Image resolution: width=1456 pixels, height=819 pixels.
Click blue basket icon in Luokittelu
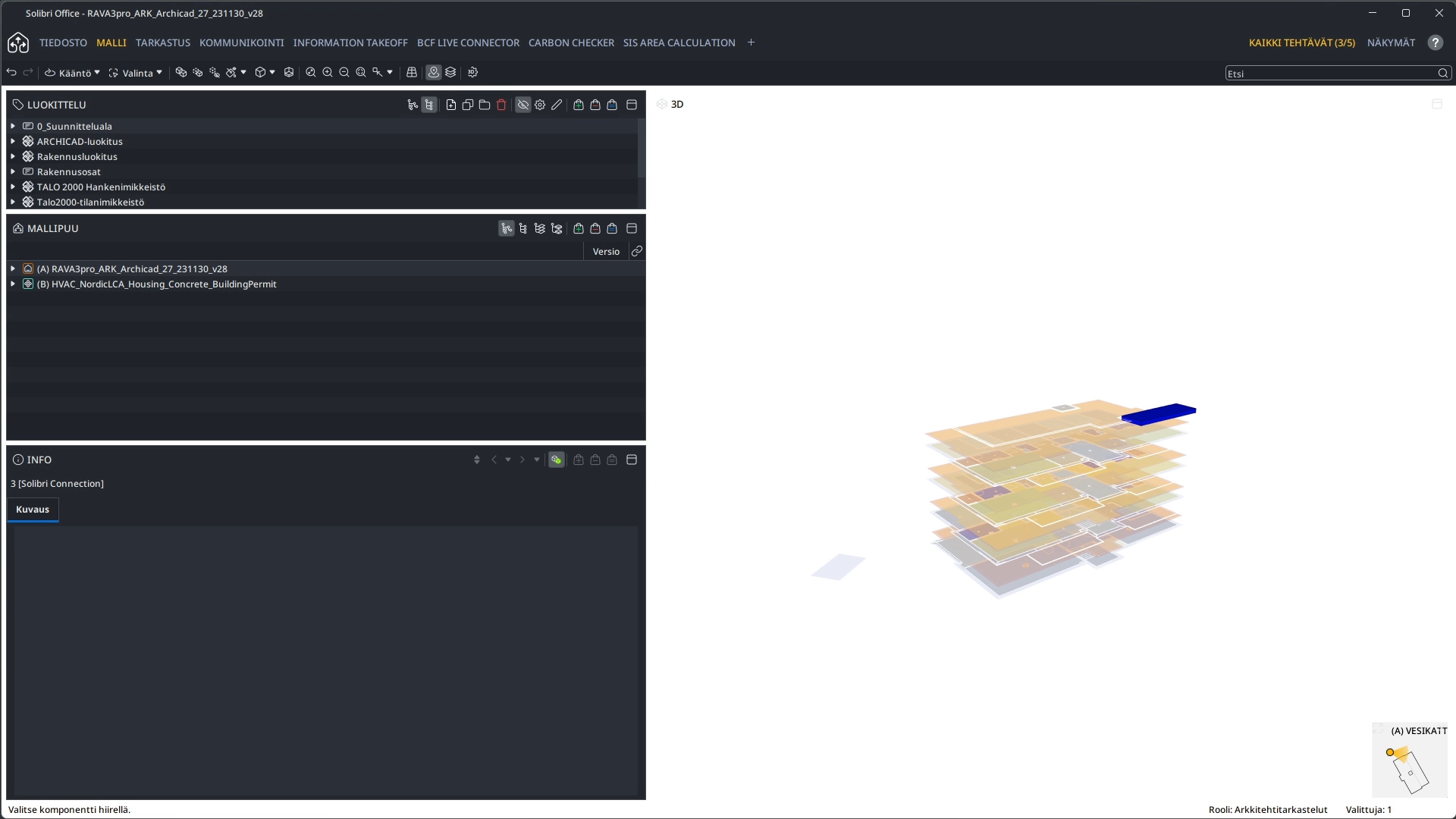[x=612, y=105]
